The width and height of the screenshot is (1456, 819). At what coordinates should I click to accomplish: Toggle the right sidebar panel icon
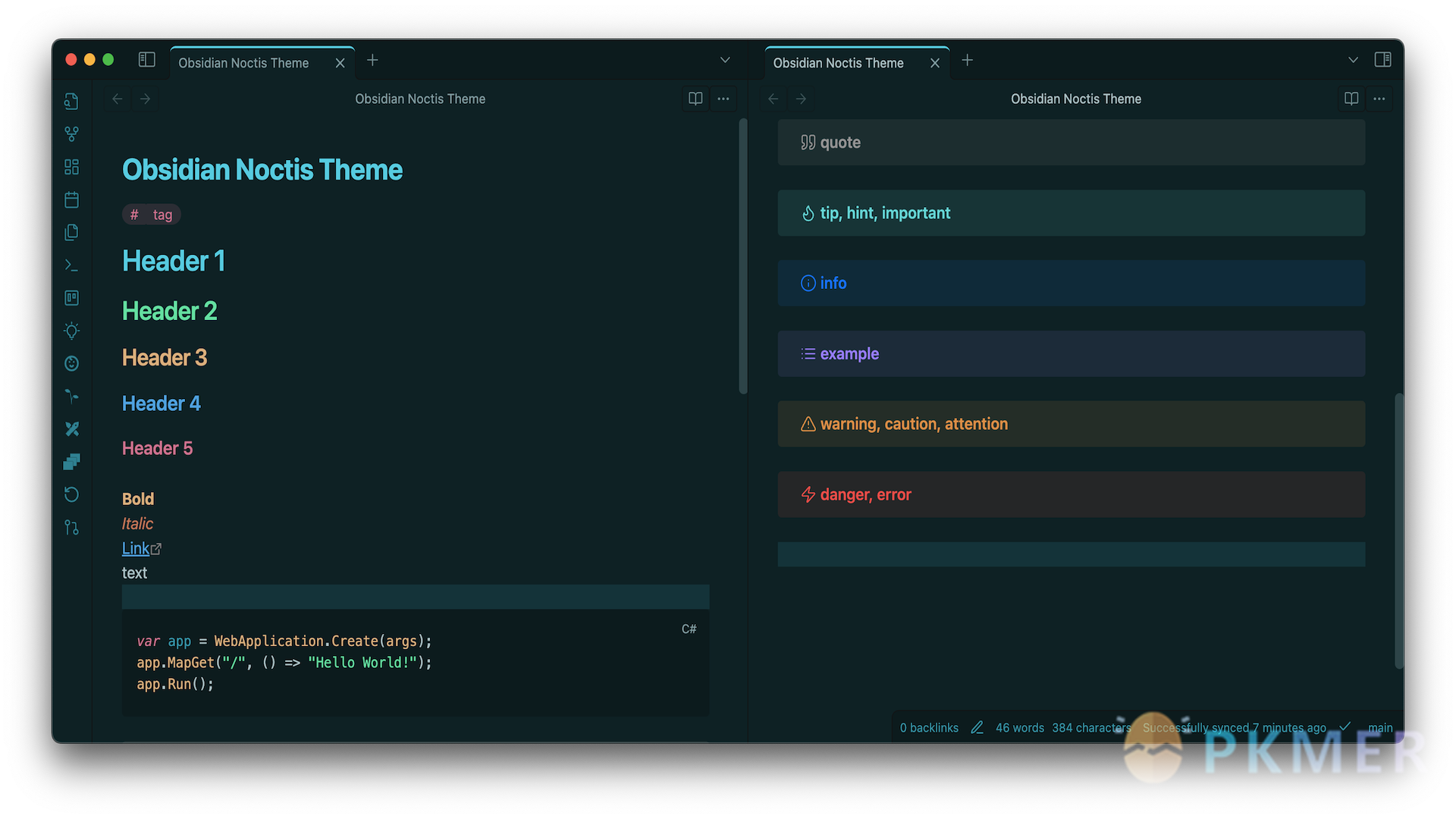pyautogui.click(x=1382, y=60)
